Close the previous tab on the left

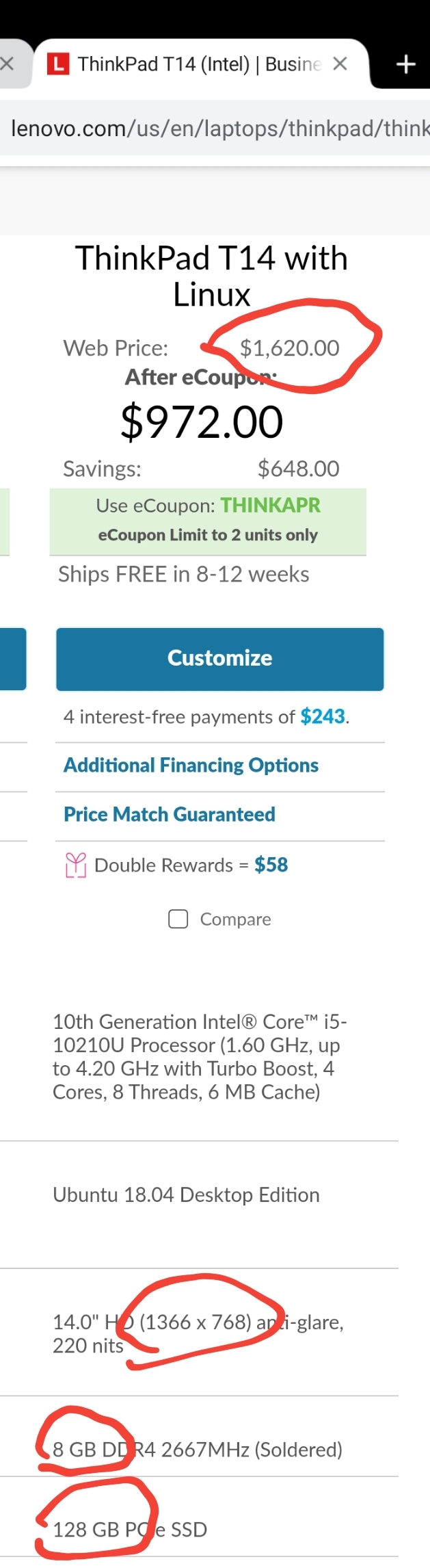pyautogui.click(x=8, y=64)
